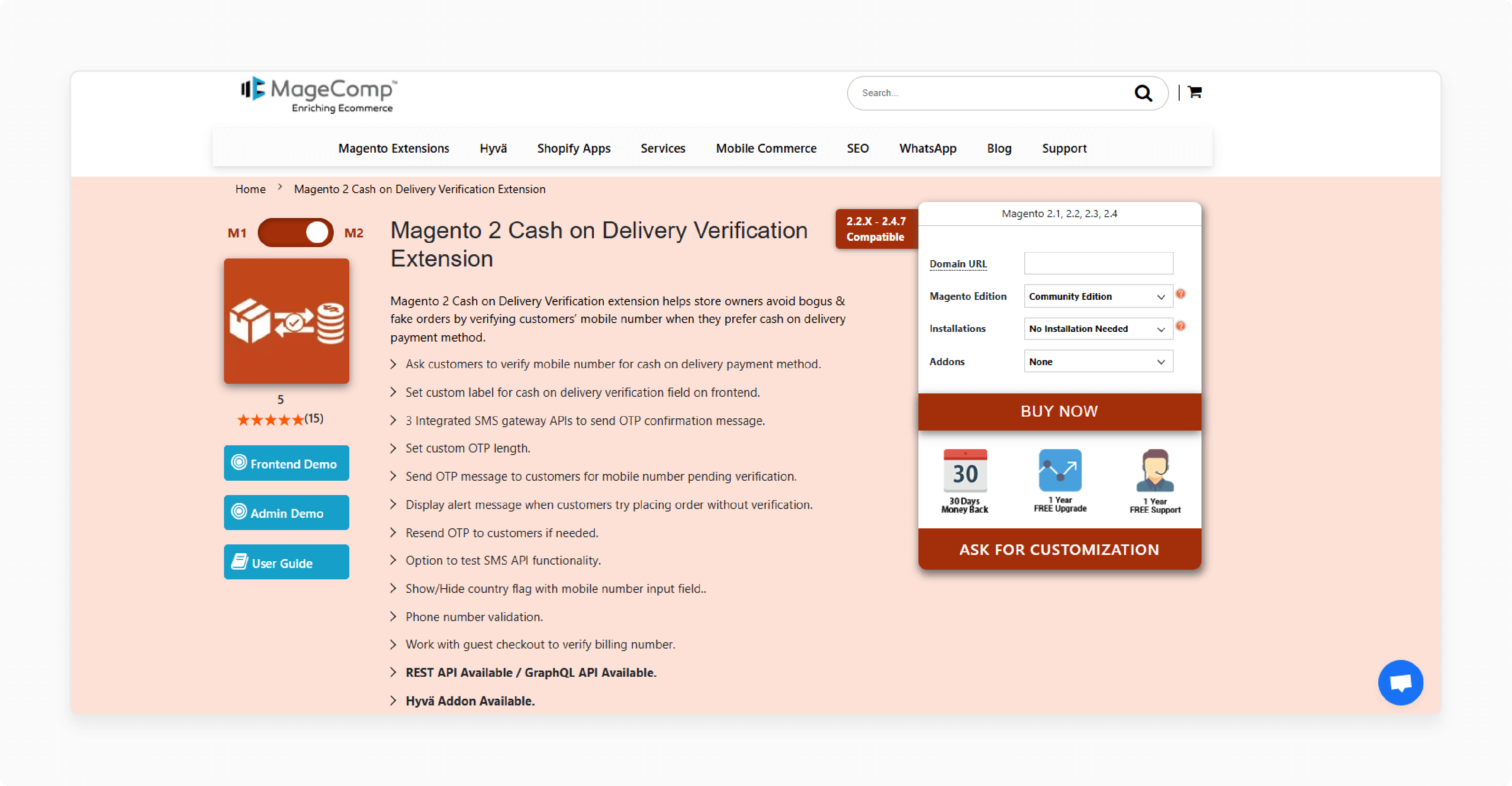Click the (15) reviews count
Screen dimensions: 1512x786
coord(314,418)
